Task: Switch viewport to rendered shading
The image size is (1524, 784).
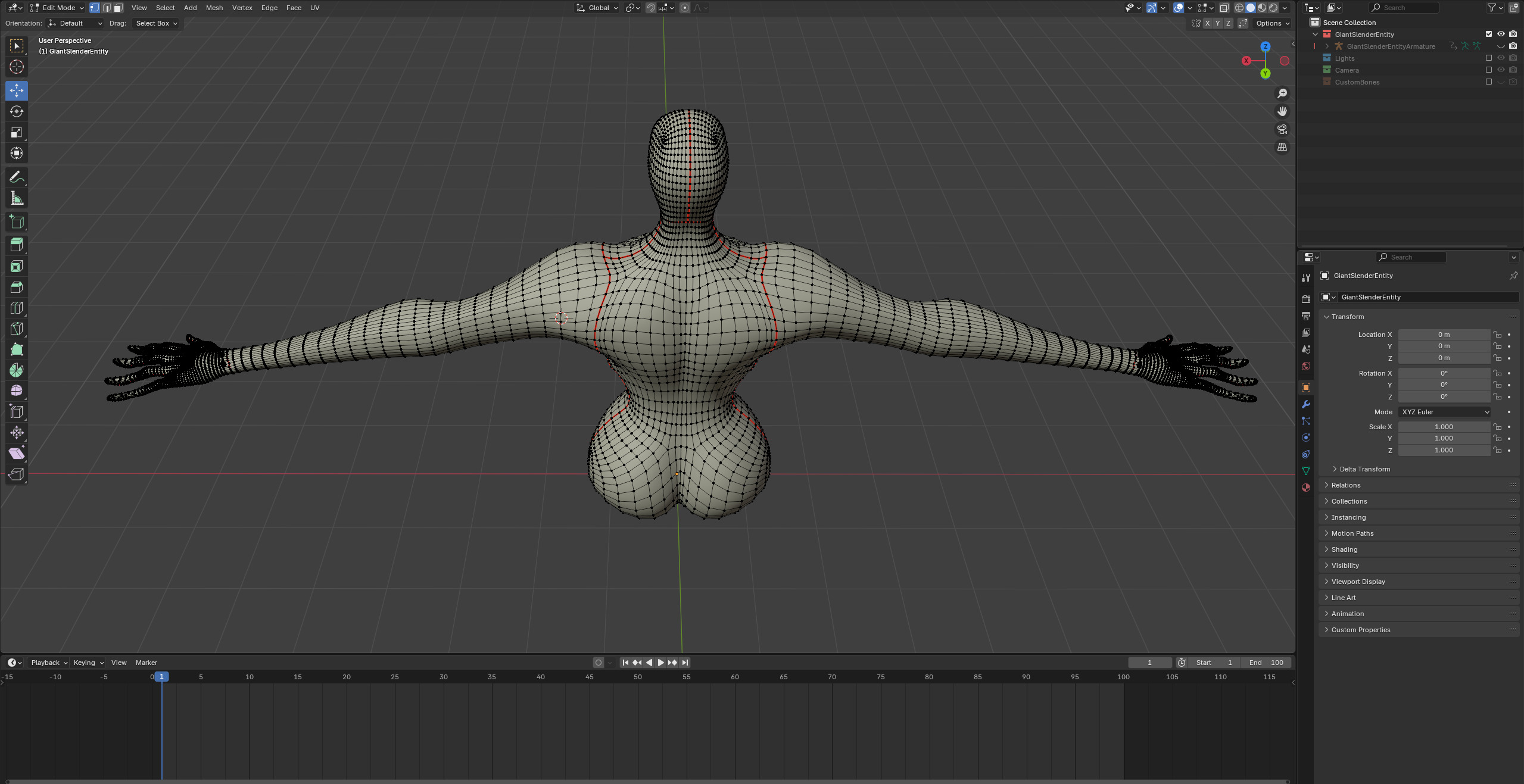Action: [x=1273, y=8]
